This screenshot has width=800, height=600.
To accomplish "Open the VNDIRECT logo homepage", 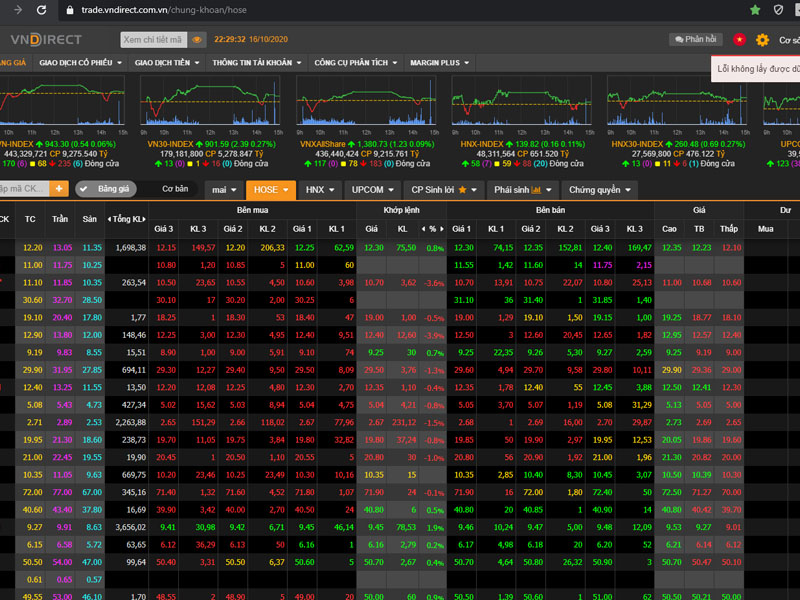I will (46, 39).
